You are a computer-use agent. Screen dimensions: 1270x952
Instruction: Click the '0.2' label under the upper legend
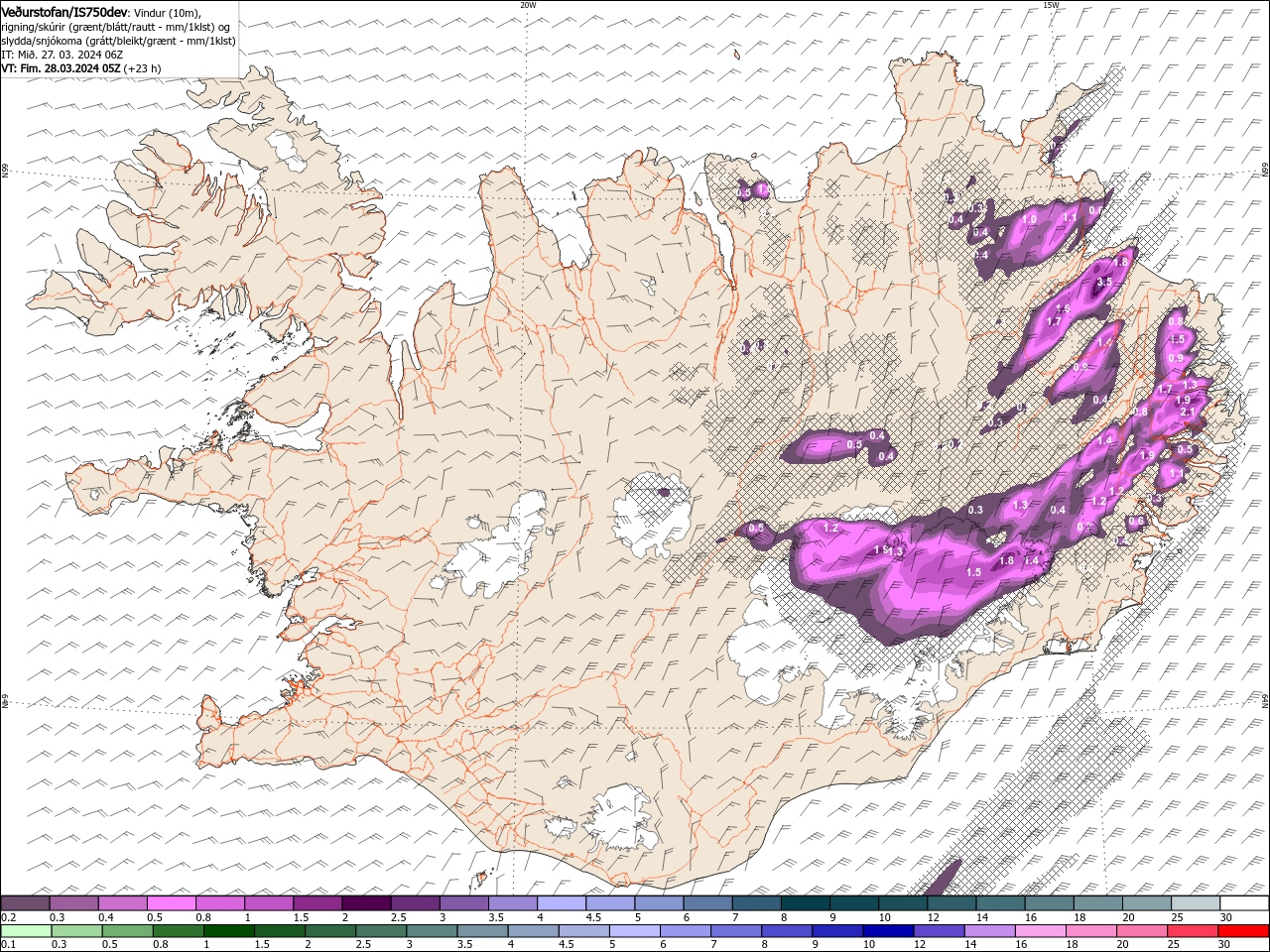[x=8, y=917]
